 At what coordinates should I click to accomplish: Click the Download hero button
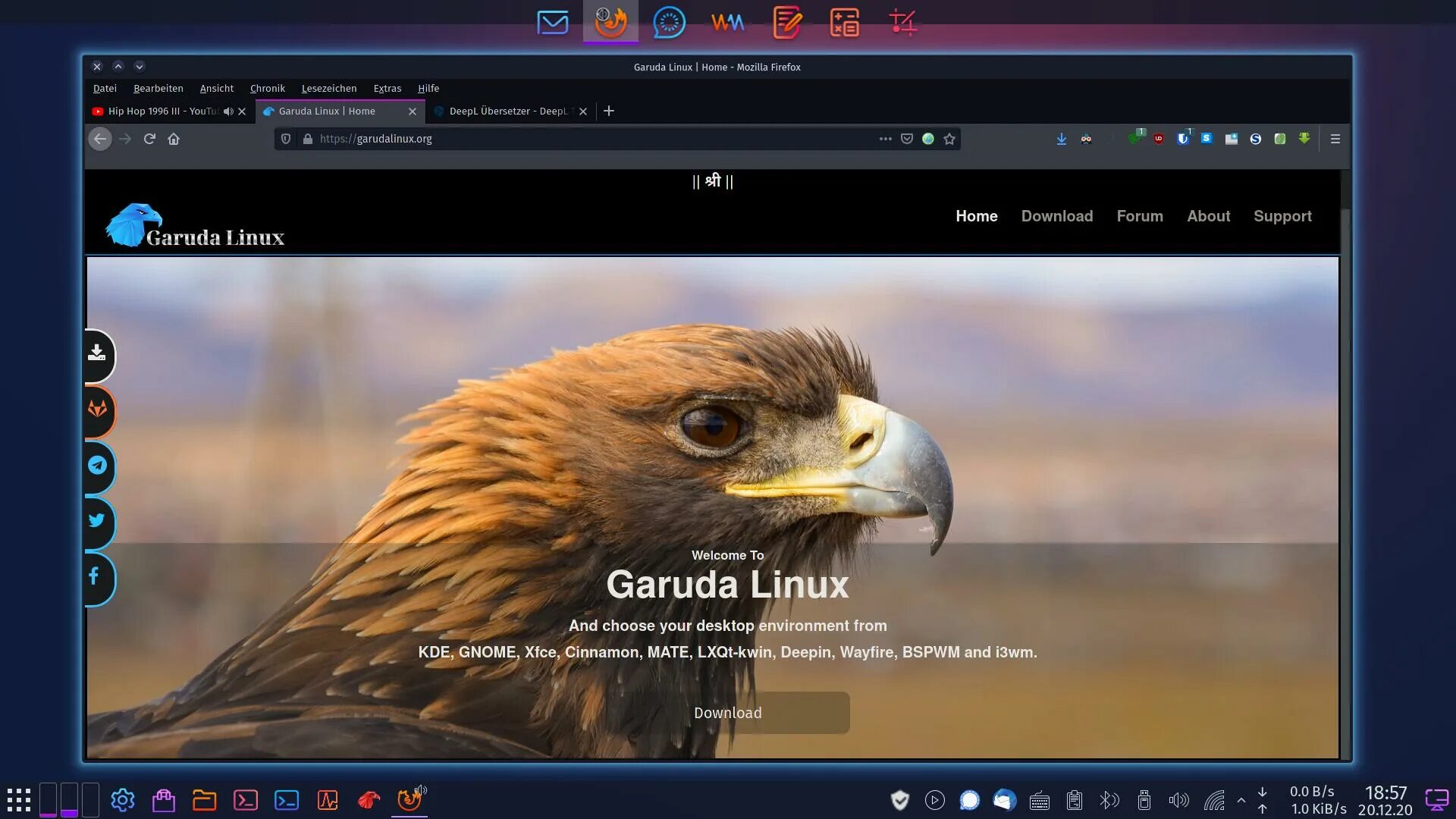(x=728, y=713)
